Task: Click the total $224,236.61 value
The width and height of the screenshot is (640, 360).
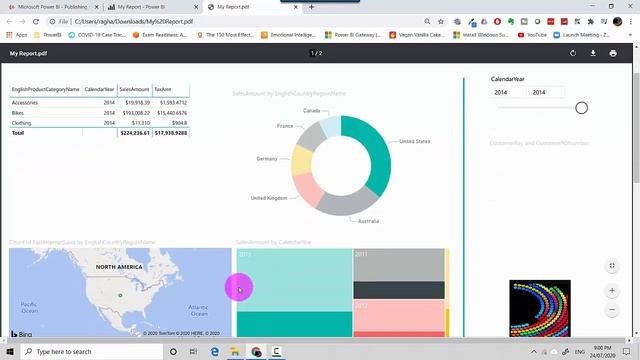Action: 135,133
